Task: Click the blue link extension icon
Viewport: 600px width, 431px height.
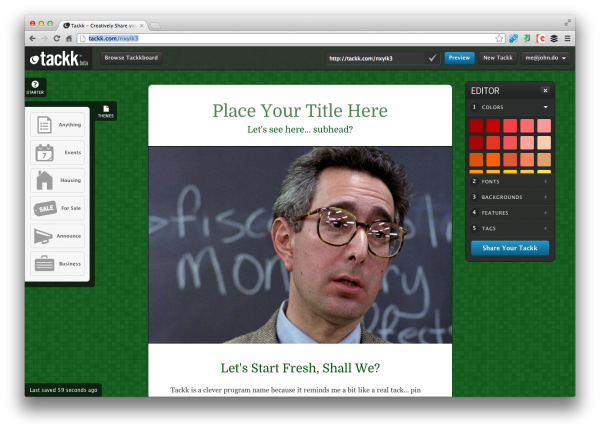Action: point(514,38)
